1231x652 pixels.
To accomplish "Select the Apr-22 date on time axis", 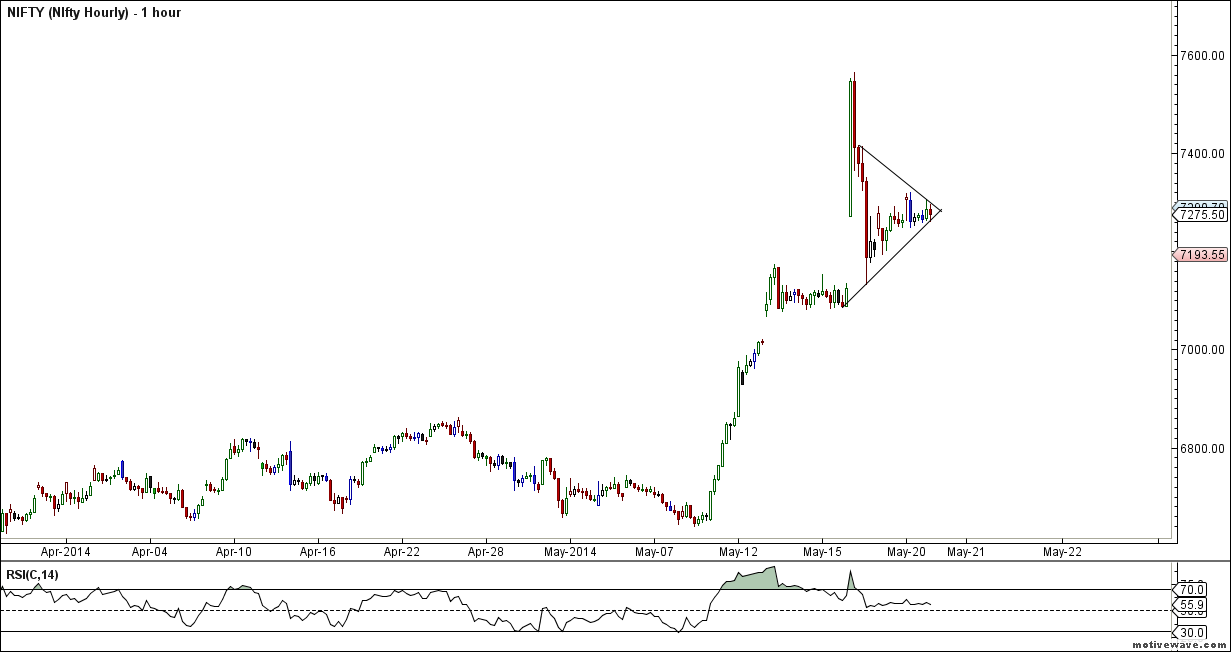I will pos(401,551).
